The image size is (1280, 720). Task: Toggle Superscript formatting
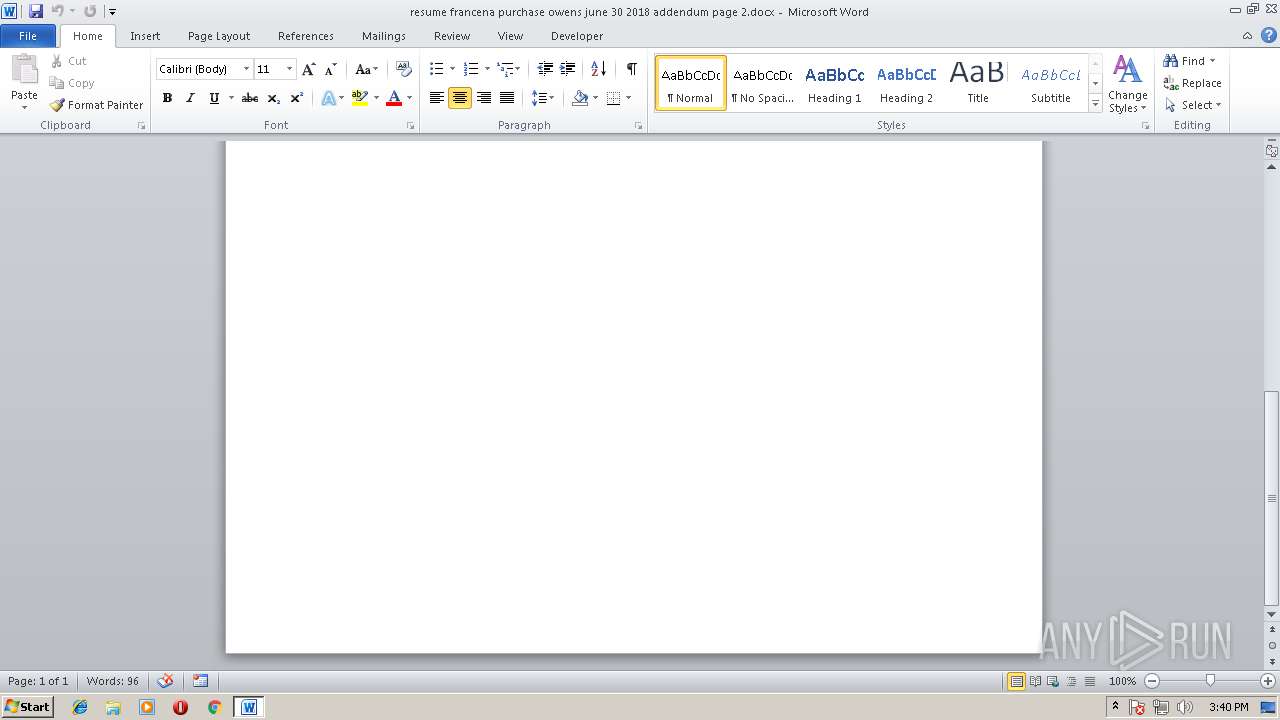click(297, 98)
